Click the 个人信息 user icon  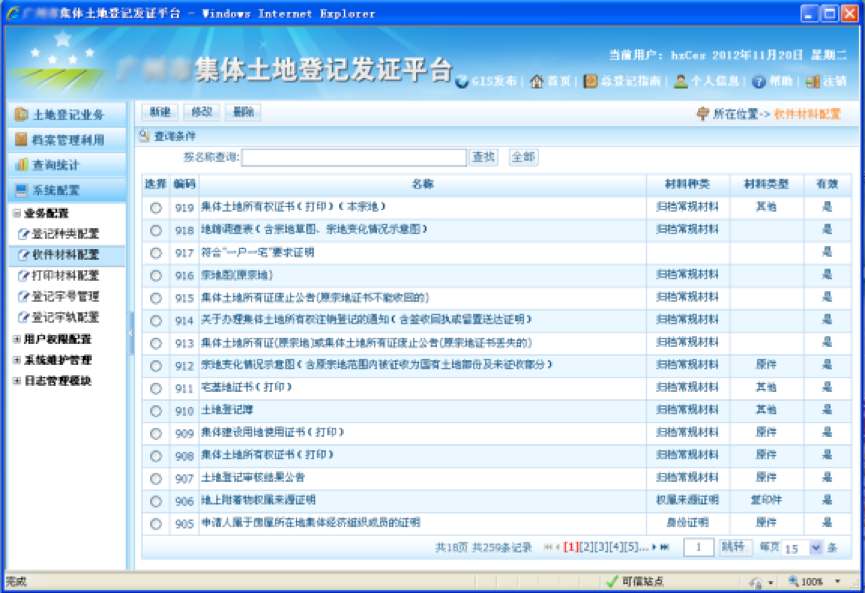(681, 82)
